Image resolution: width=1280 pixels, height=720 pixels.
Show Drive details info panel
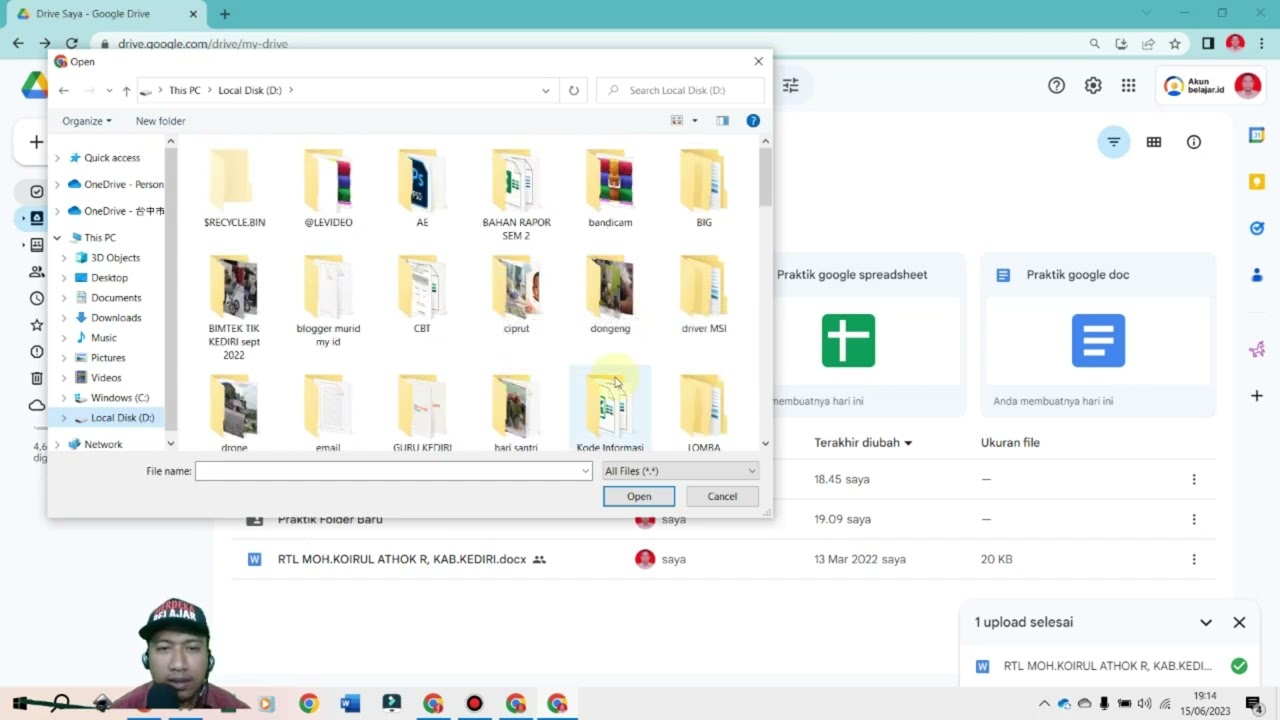coord(1193,142)
